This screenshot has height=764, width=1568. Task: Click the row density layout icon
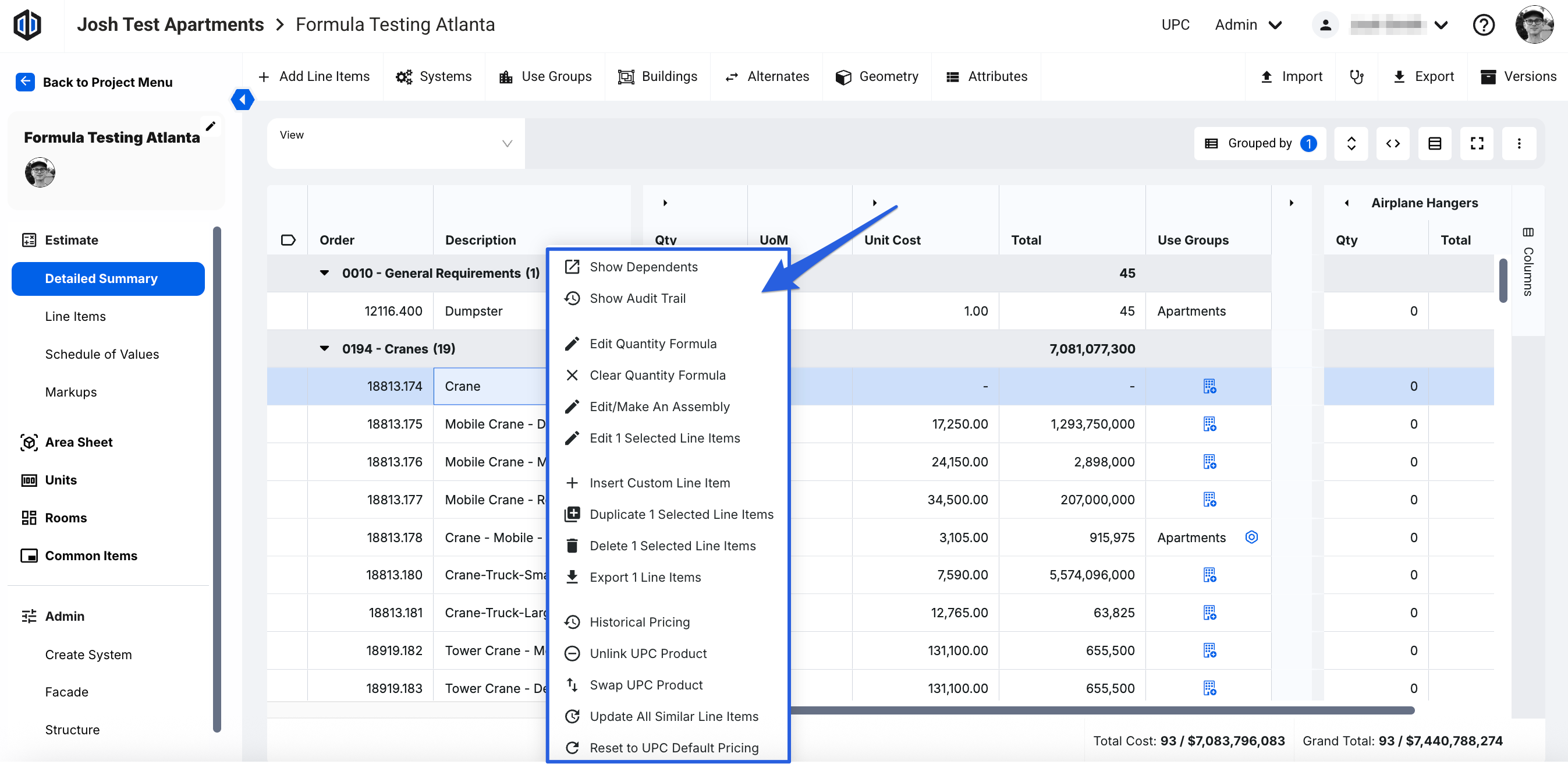tap(1434, 144)
